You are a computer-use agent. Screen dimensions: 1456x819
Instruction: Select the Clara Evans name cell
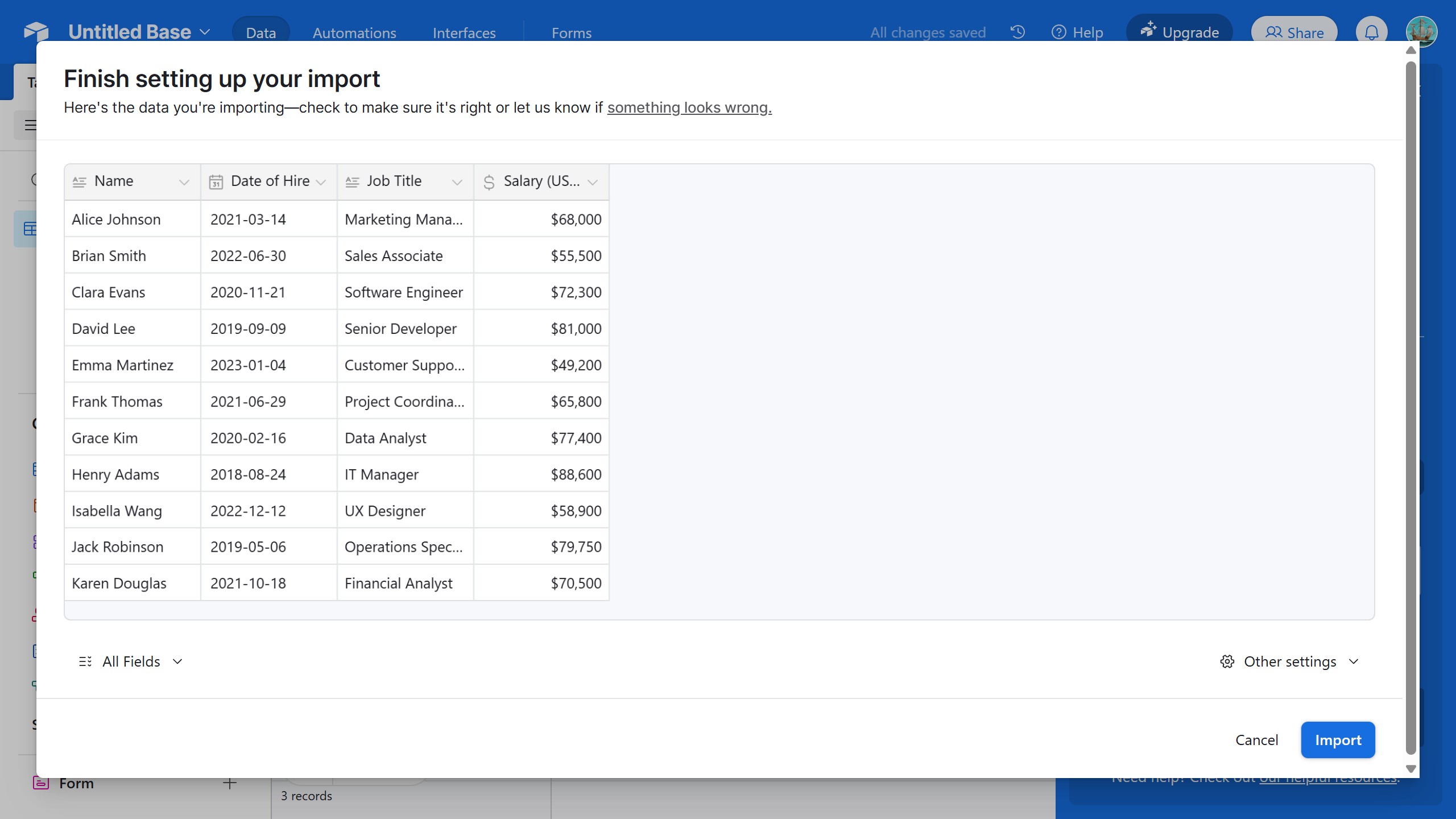click(x=133, y=292)
